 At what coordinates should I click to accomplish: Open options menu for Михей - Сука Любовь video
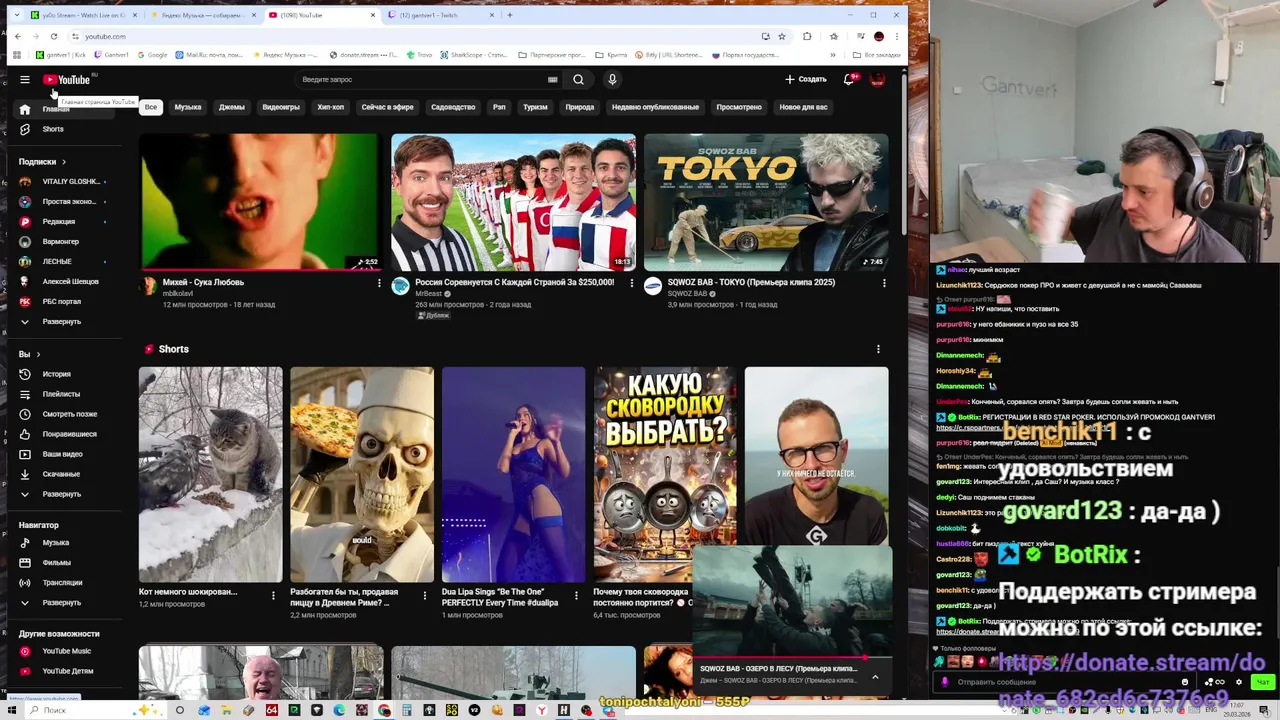(379, 283)
